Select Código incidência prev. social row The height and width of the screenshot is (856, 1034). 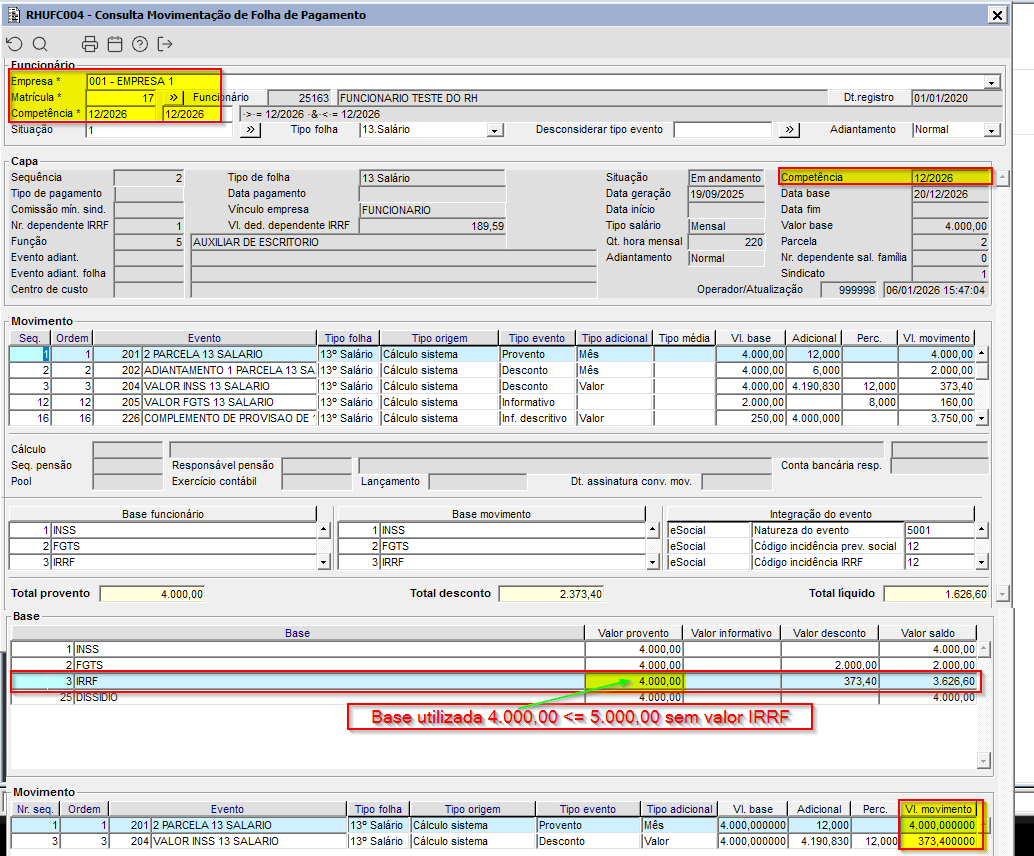(x=821, y=546)
